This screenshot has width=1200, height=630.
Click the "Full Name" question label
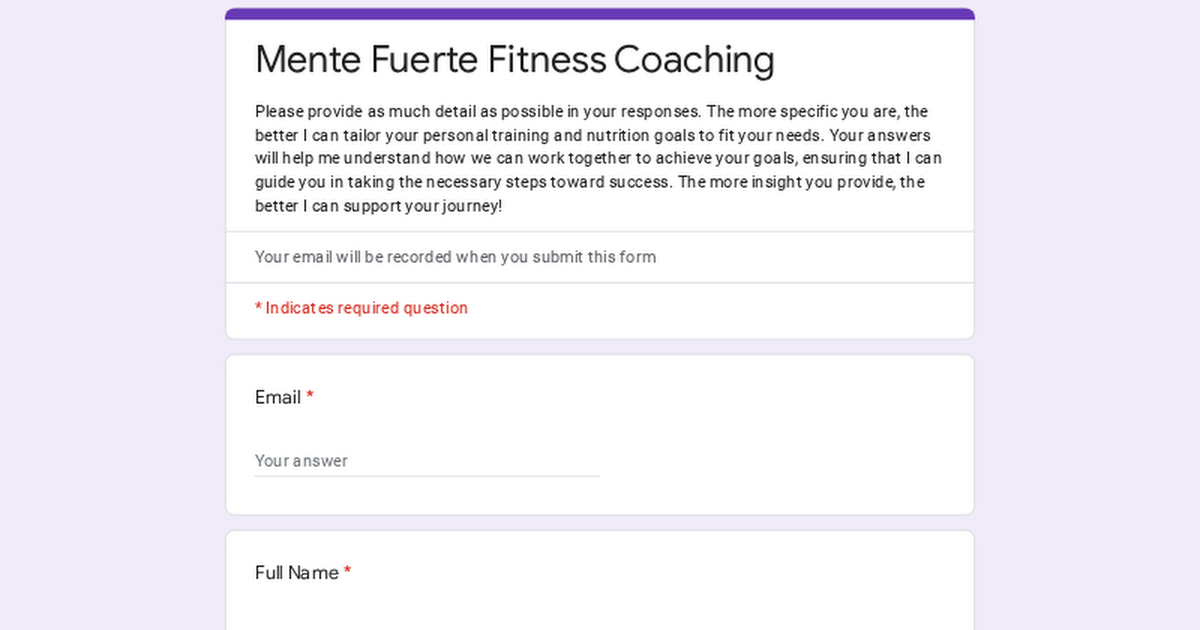click(x=294, y=572)
